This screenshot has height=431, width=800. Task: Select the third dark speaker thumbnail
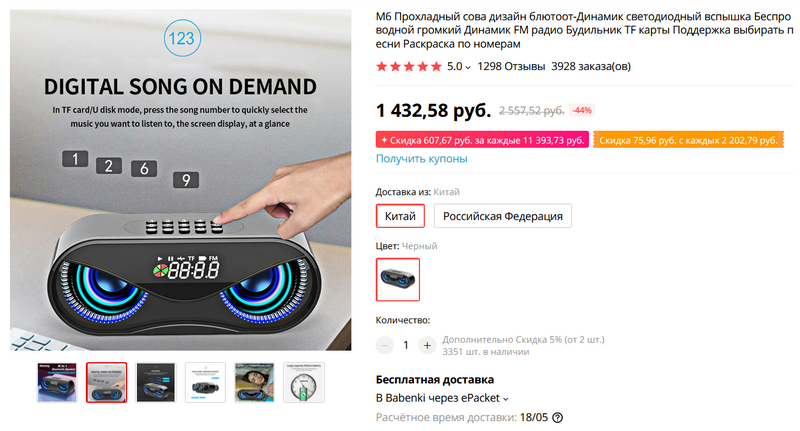[156, 383]
